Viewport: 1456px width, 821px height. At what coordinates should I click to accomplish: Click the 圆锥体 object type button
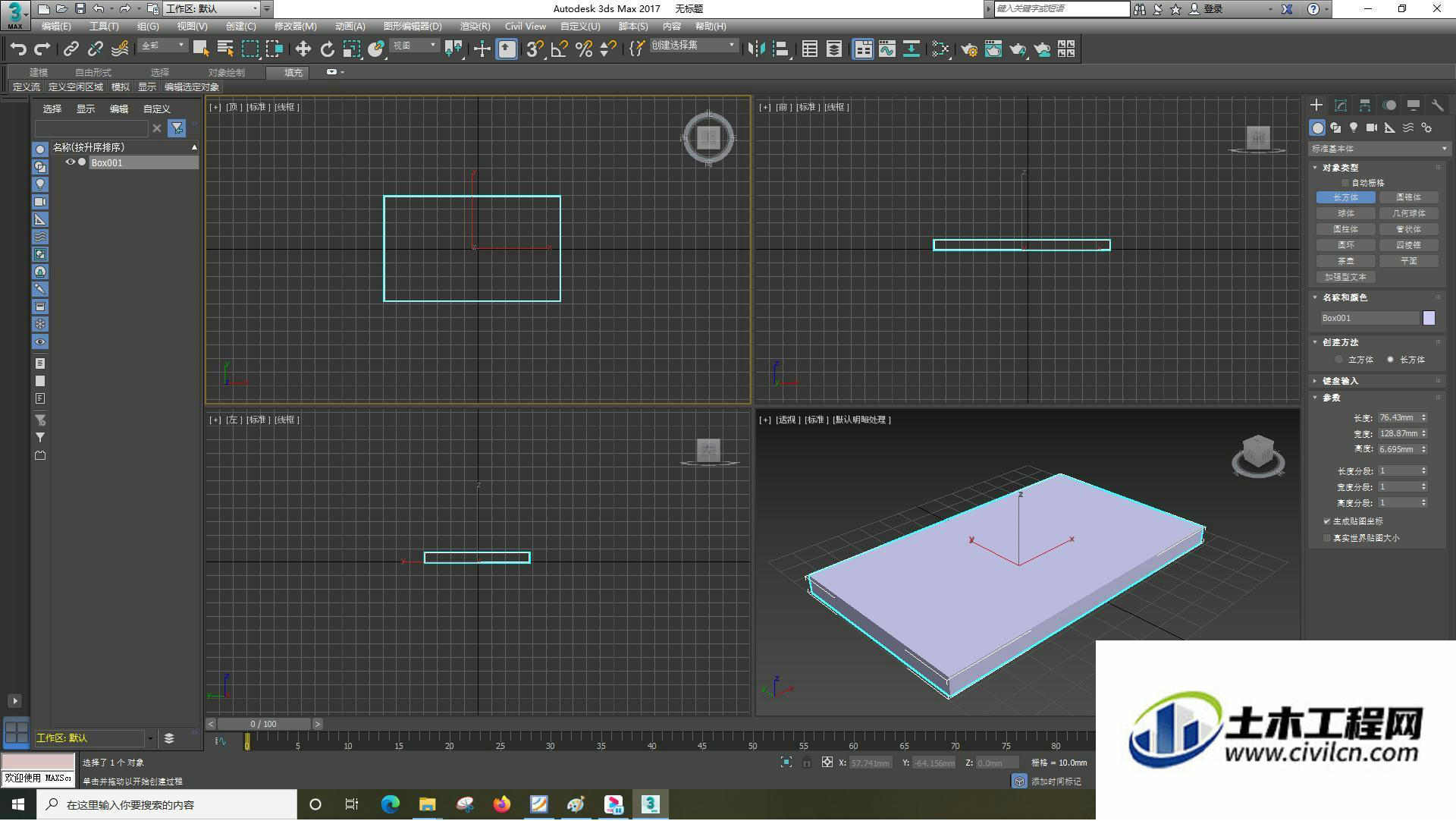click(1408, 198)
